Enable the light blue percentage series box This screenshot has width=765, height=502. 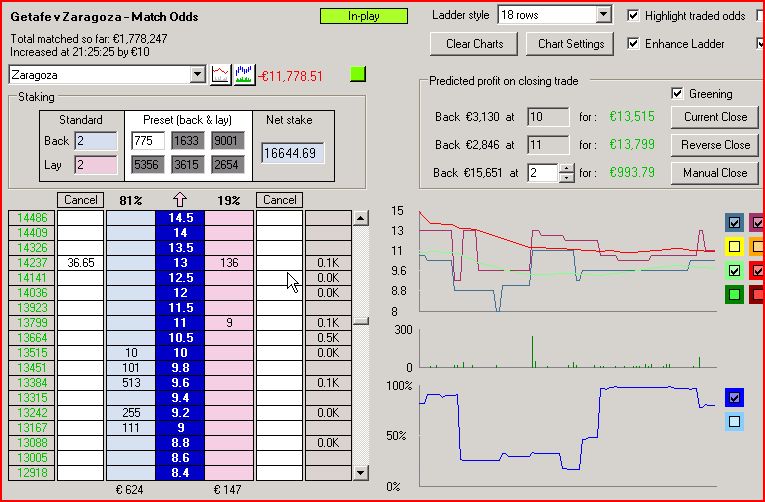(x=736, y=422)
